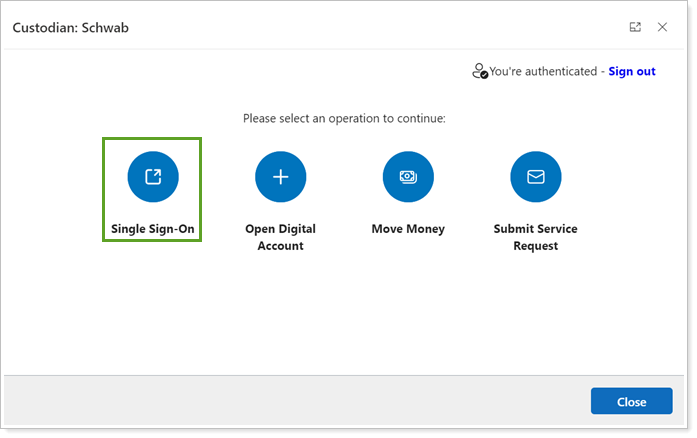Click the blue Close button
697x438 pixels.
[631, 401]
